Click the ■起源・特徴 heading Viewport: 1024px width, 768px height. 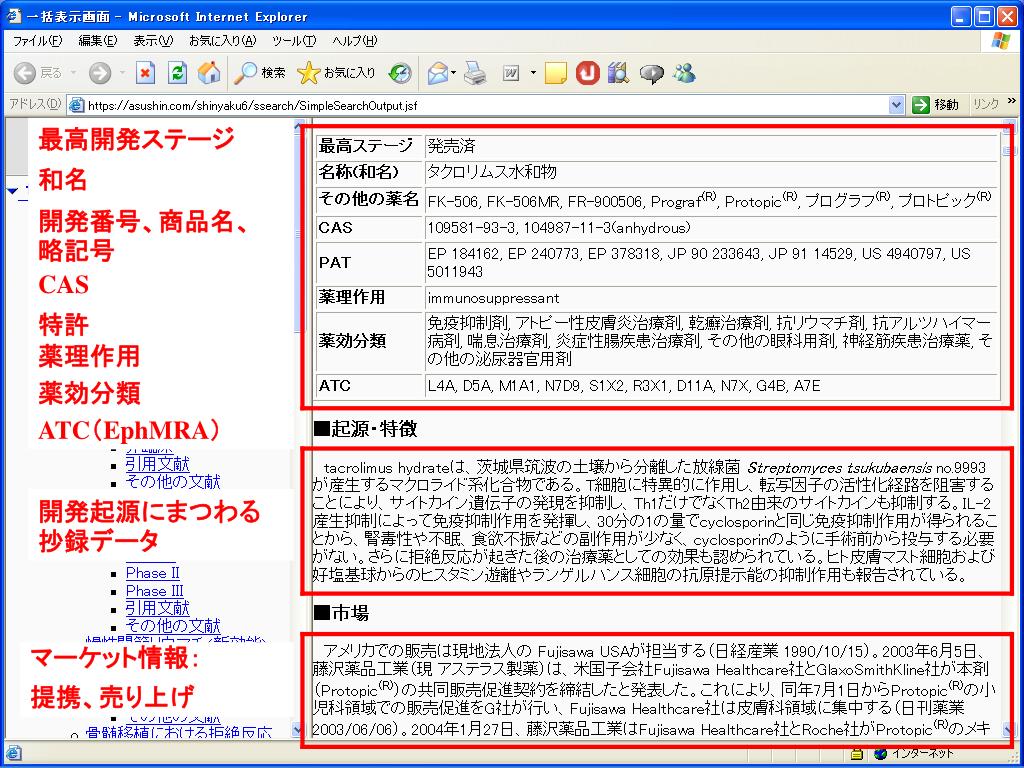pos(365,429)
